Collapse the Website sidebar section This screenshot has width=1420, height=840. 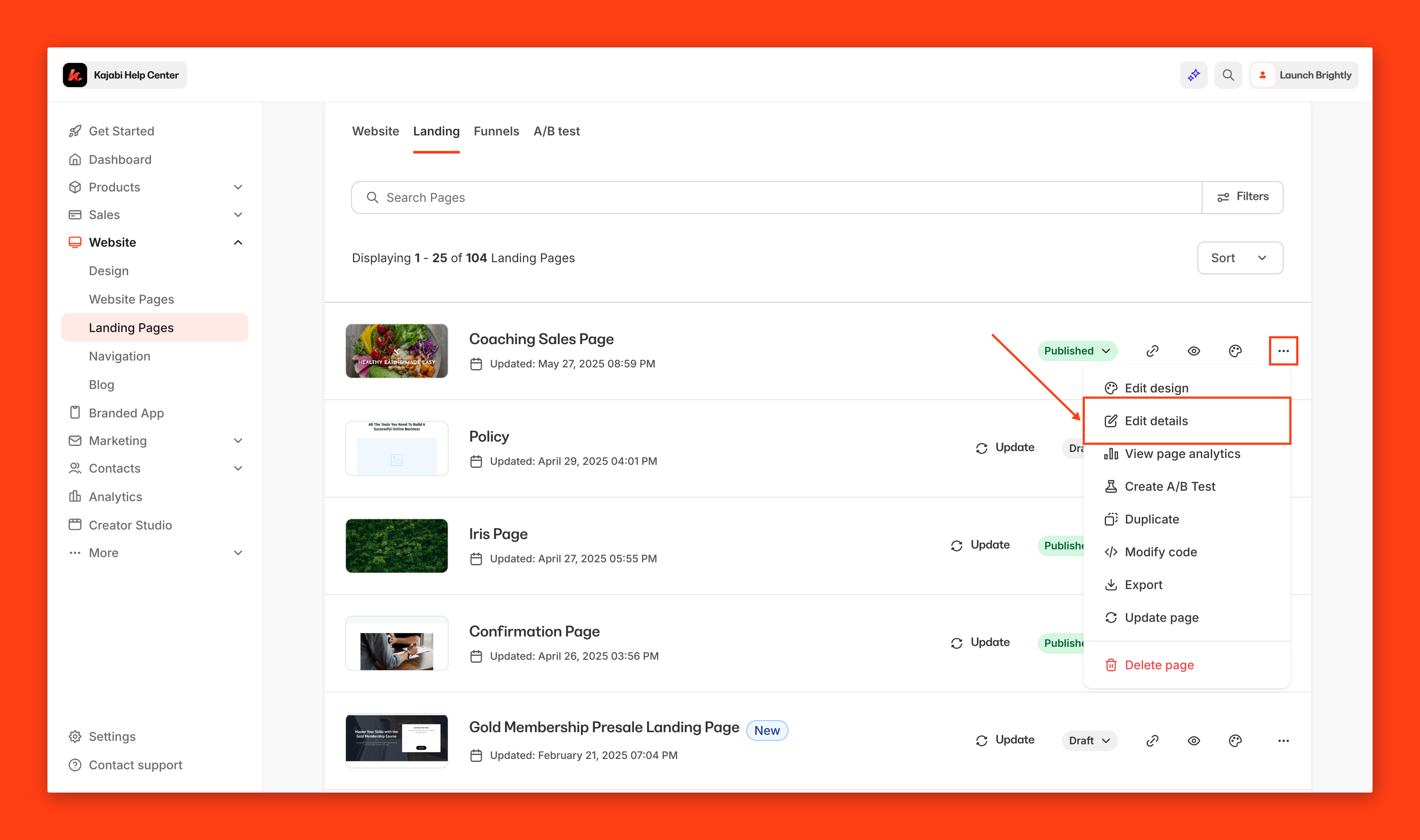click(238, 242)
